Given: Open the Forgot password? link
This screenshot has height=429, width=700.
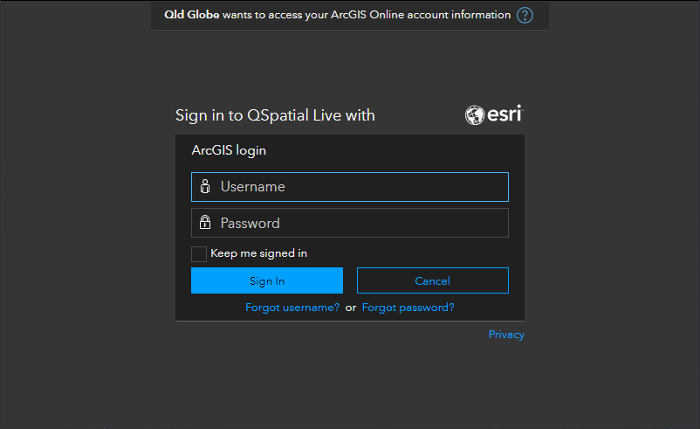Looking at the screenshot, I should [x=408, y=308].
